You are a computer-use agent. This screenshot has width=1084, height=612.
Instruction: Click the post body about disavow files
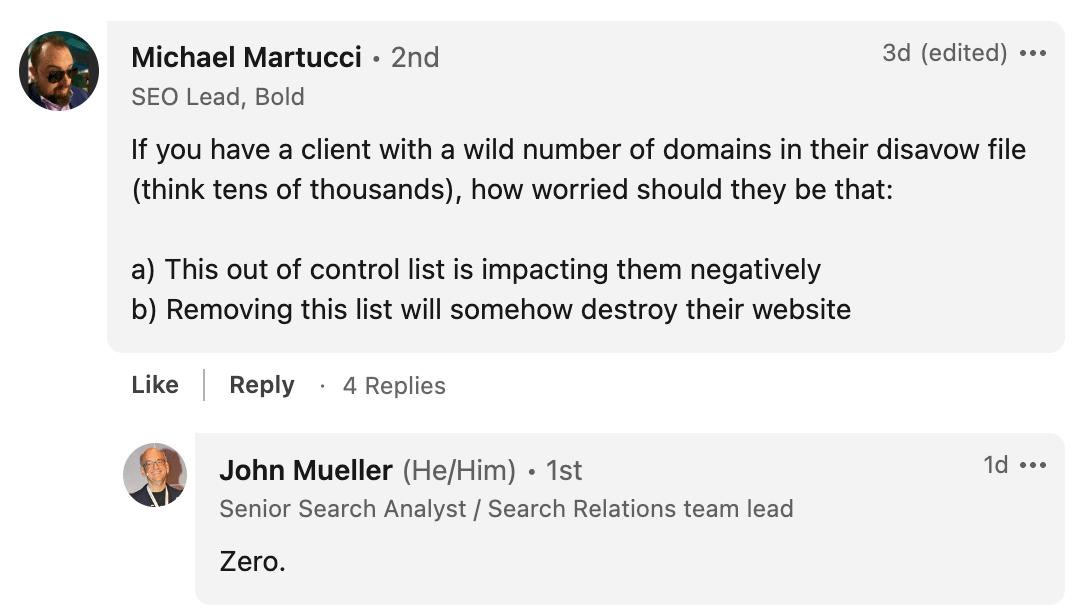click(550, 229)
